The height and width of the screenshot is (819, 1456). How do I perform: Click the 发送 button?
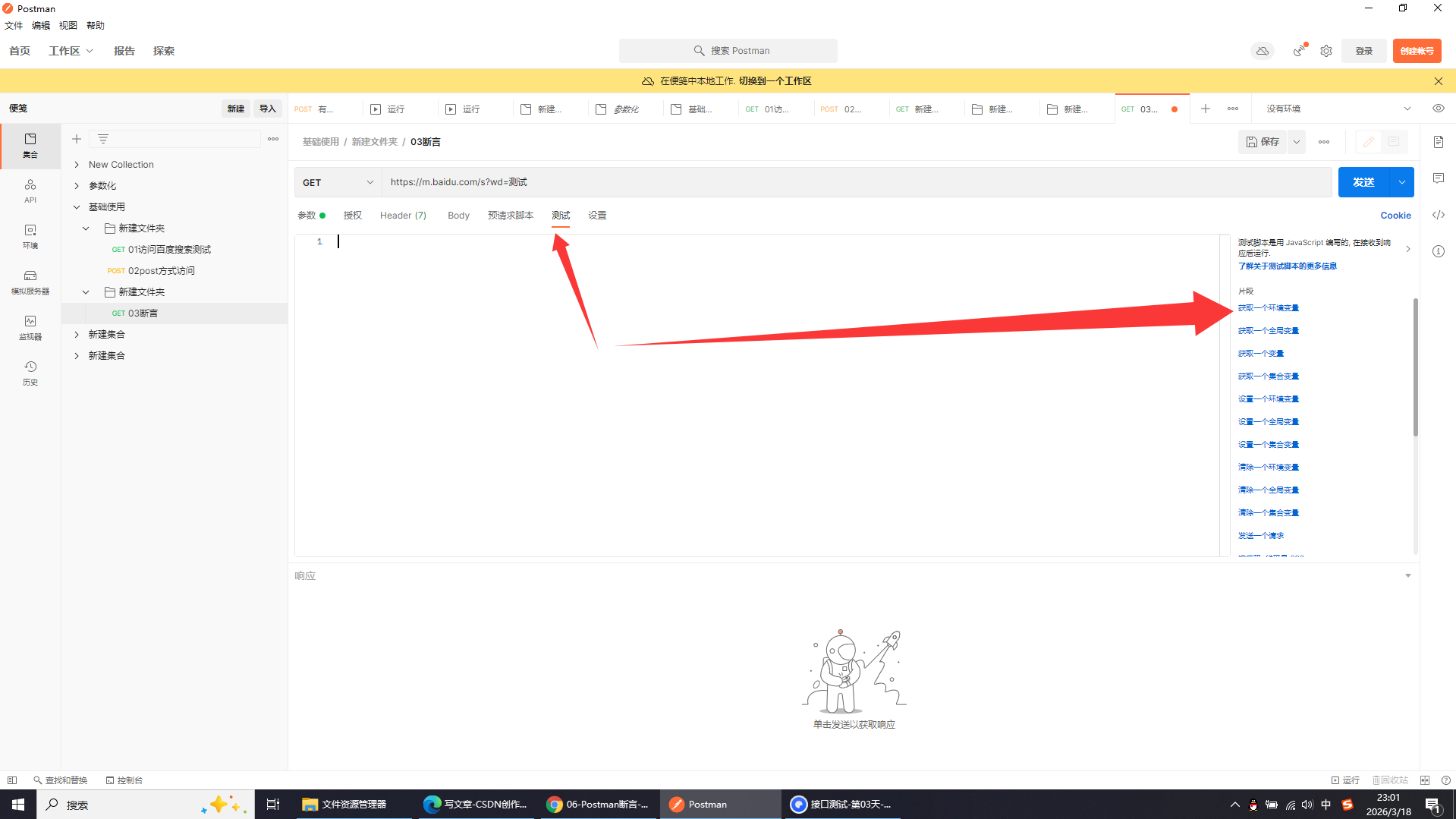(x=1363, y=182)
